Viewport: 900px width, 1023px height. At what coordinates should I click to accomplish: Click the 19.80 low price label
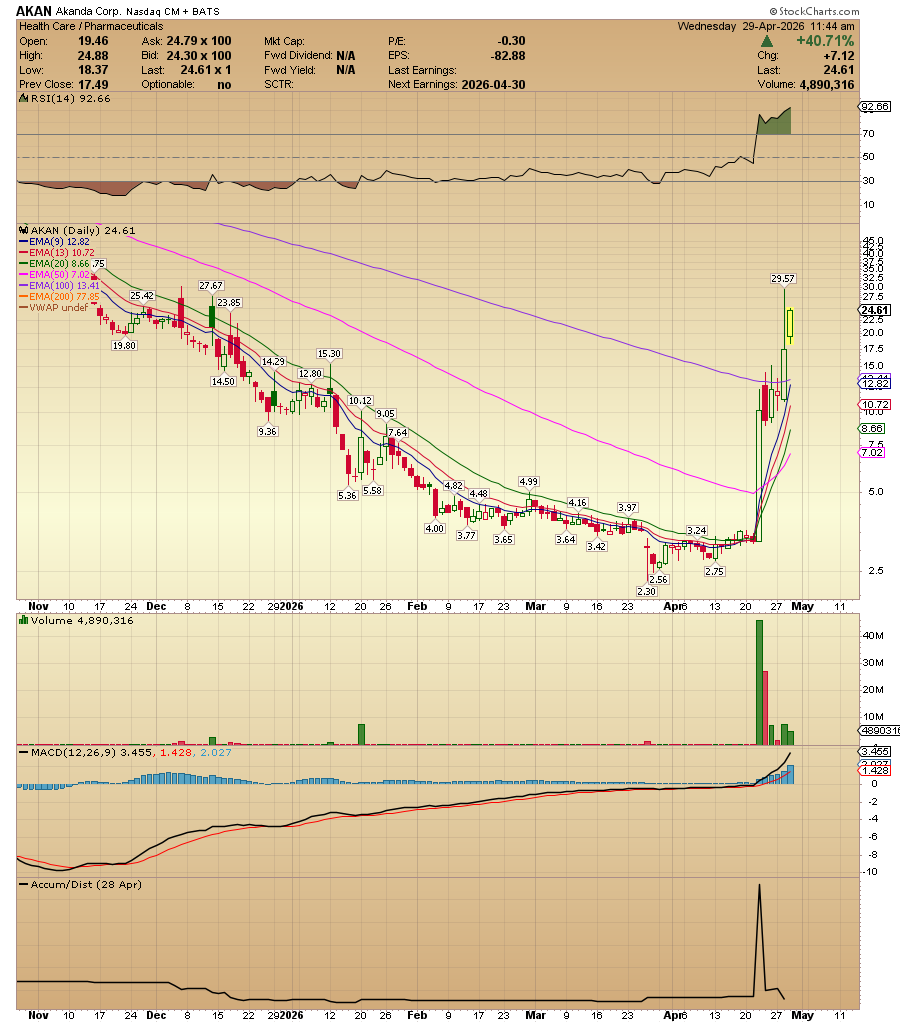pos(124,346)
